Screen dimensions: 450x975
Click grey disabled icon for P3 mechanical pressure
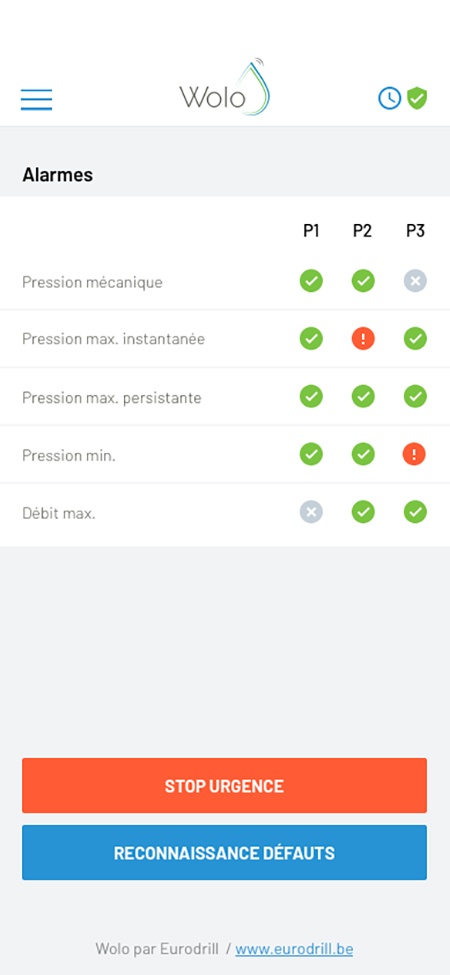pyautogui.click(x=415, y=281)
